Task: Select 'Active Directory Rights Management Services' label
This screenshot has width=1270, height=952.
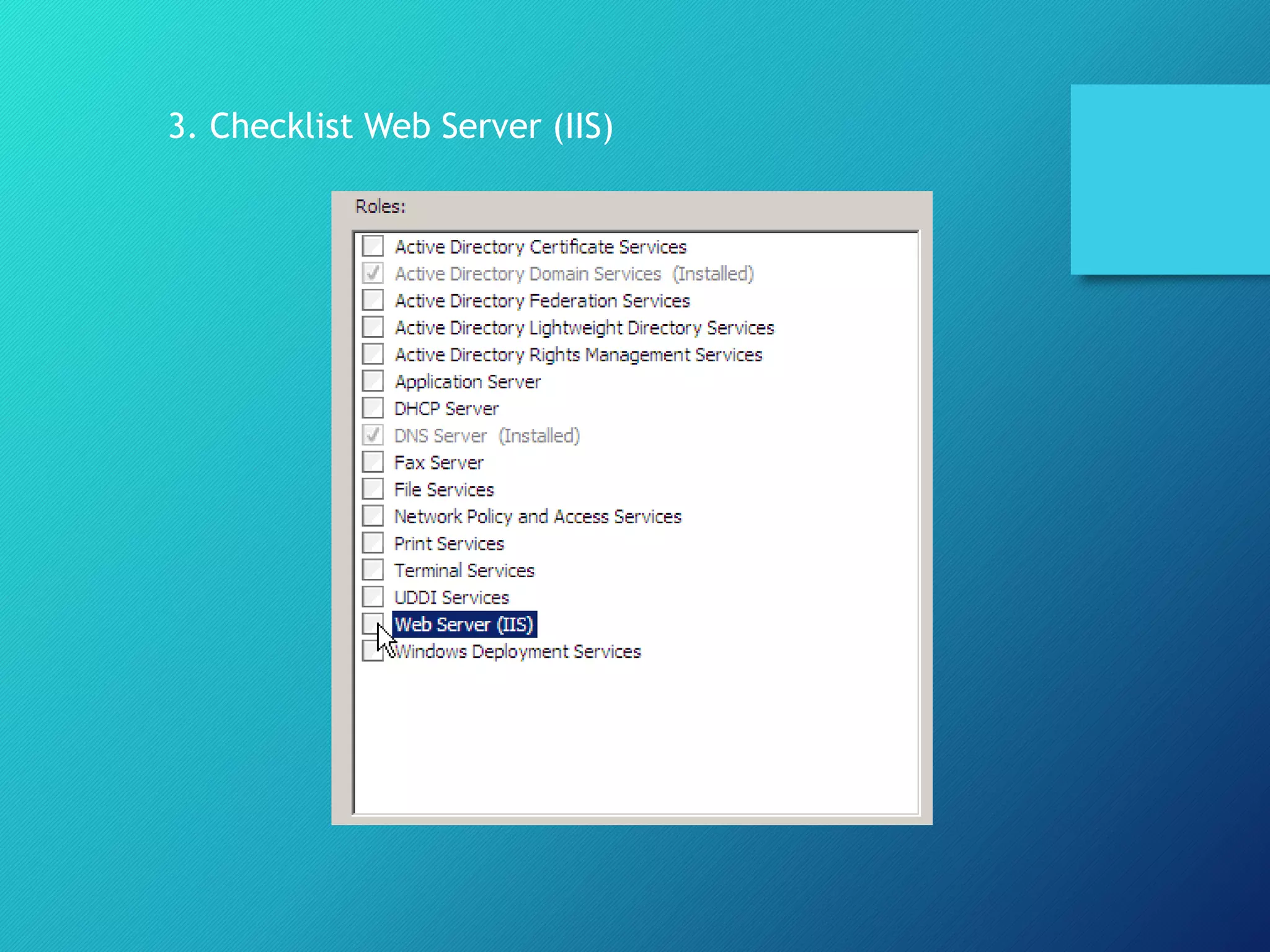Action: (x=579, y=355)
